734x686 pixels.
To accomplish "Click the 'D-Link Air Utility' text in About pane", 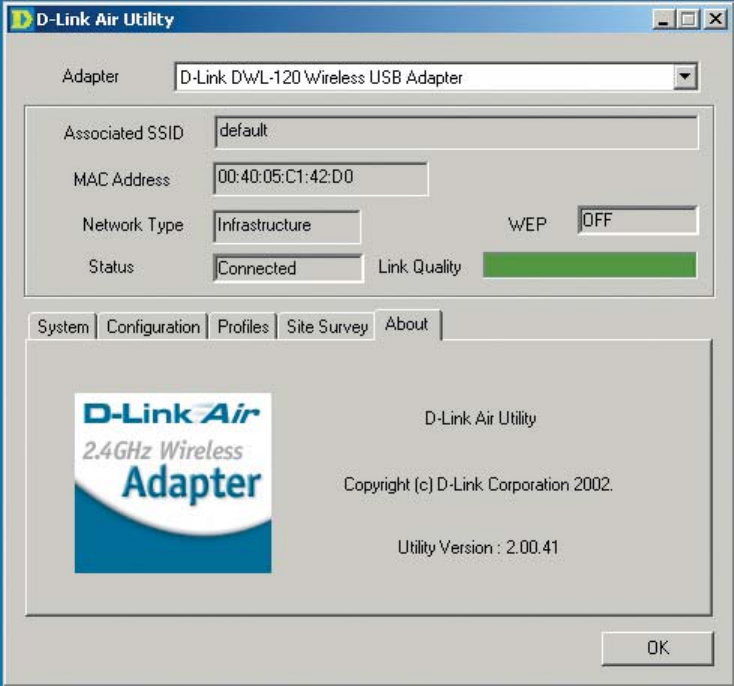I will pyautogui.click(x=480, y=418).
